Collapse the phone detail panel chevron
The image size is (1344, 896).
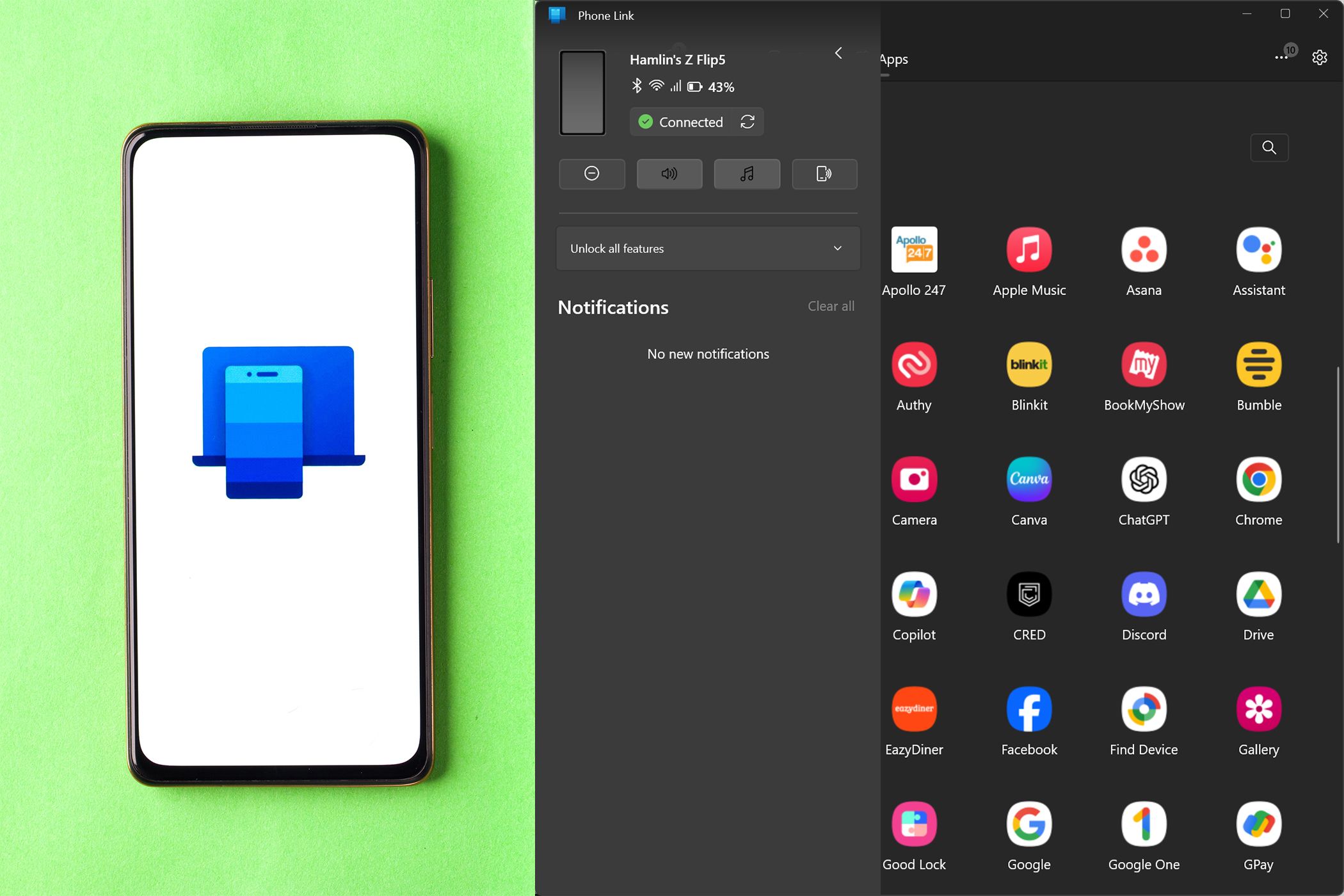click(839, 52)
